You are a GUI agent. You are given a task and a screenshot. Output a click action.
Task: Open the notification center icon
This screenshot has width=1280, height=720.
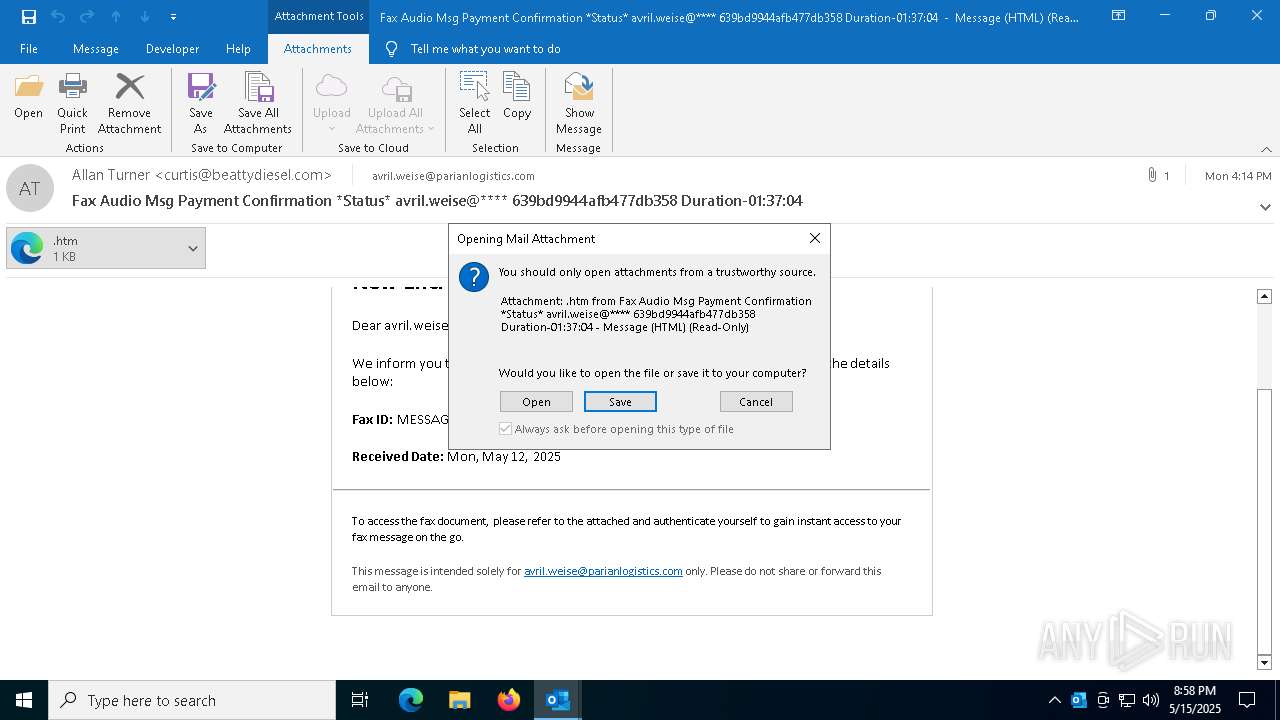[1247, 700]
